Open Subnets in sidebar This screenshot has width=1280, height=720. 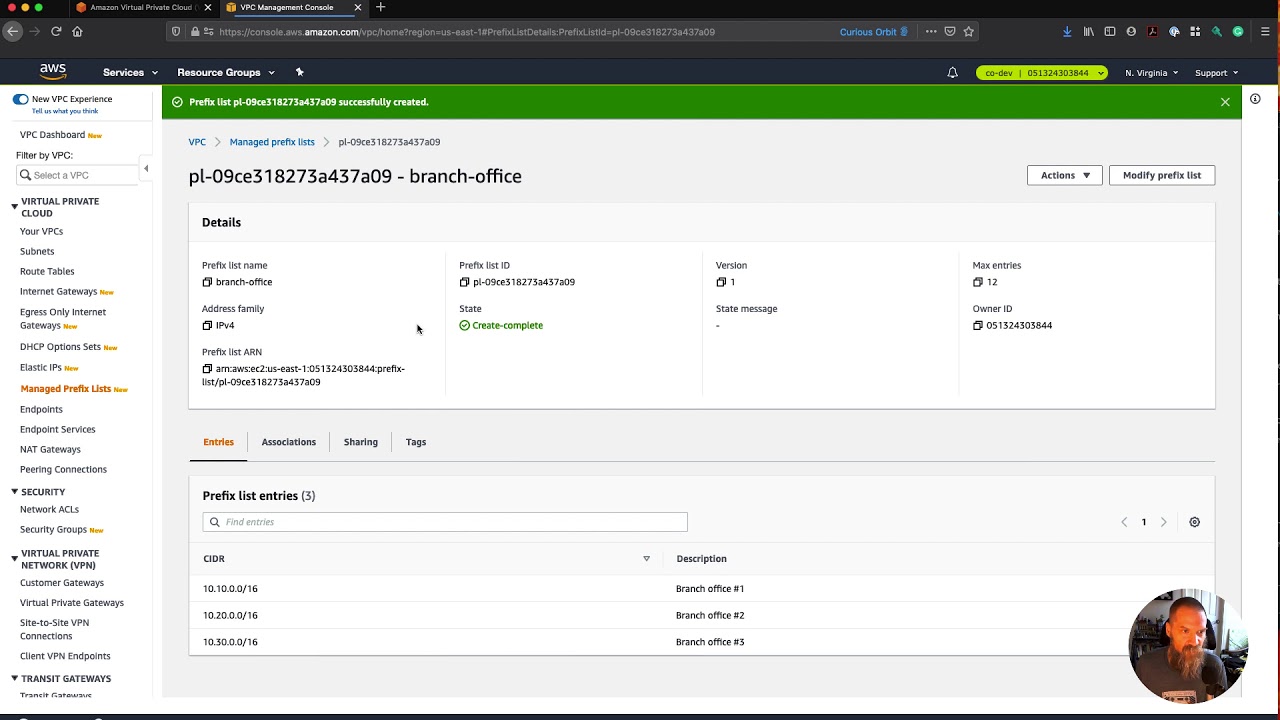[37, 251]
